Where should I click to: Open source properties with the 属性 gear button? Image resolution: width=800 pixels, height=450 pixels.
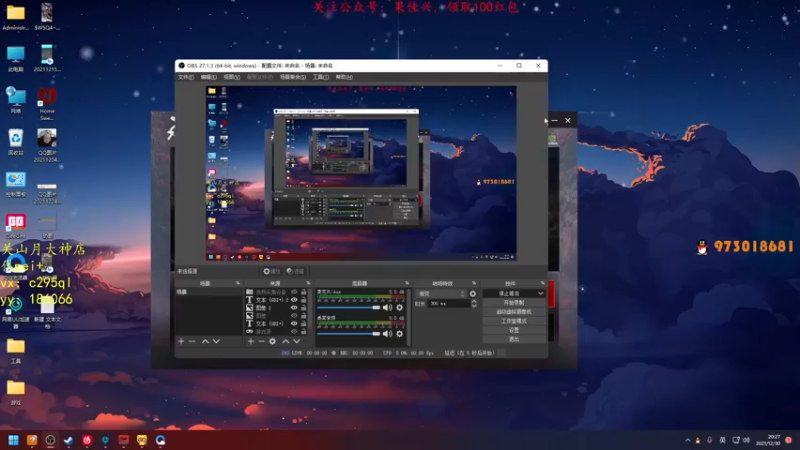[271, 271]
